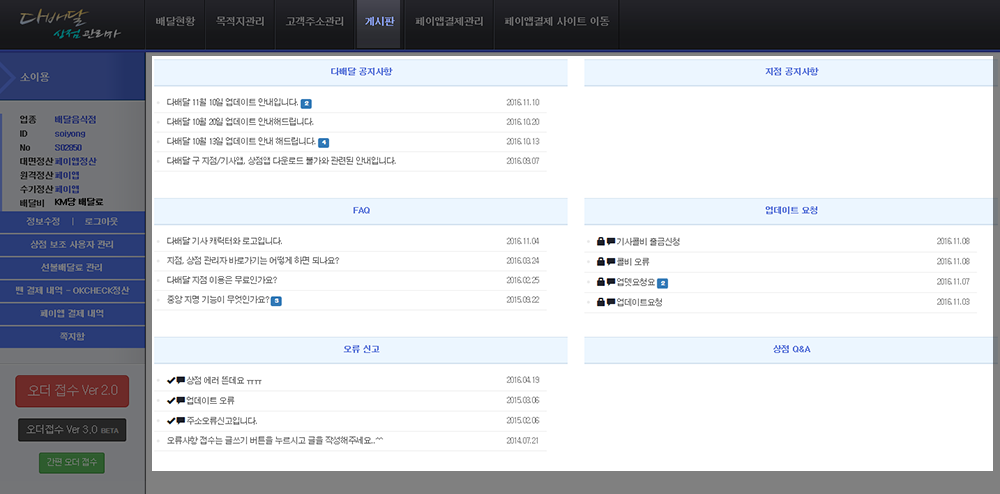Open 선불배달료 관리 in sidebar

coord(72,267)
